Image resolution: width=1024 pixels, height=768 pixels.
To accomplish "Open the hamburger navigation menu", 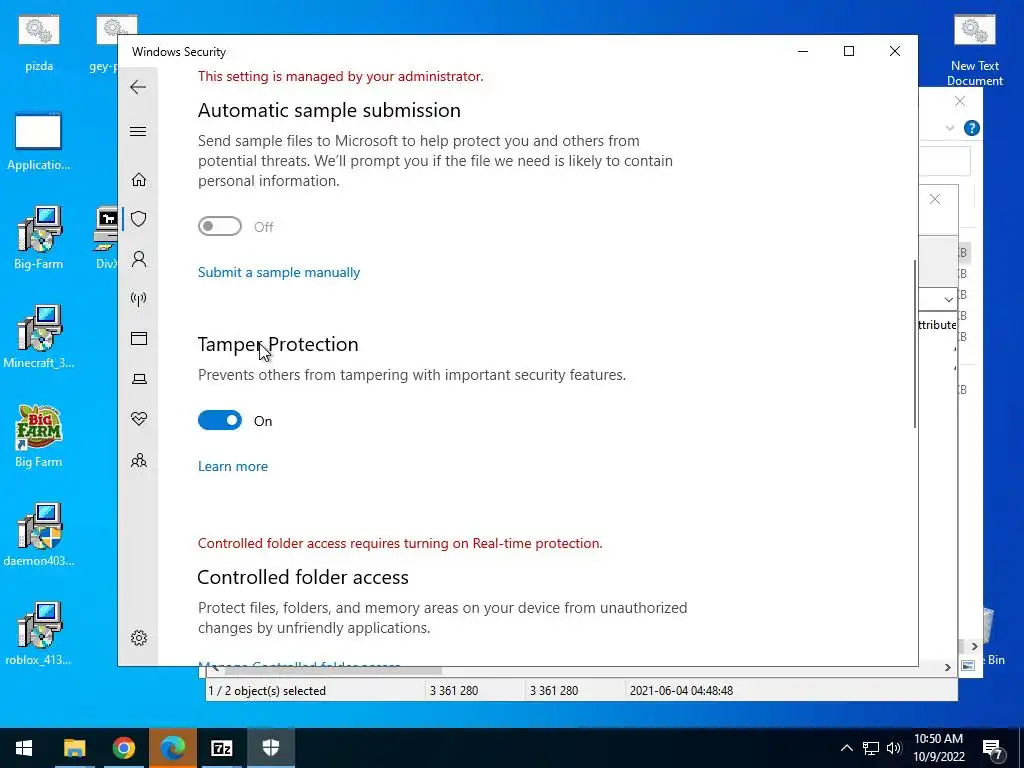I will (138, 131).
